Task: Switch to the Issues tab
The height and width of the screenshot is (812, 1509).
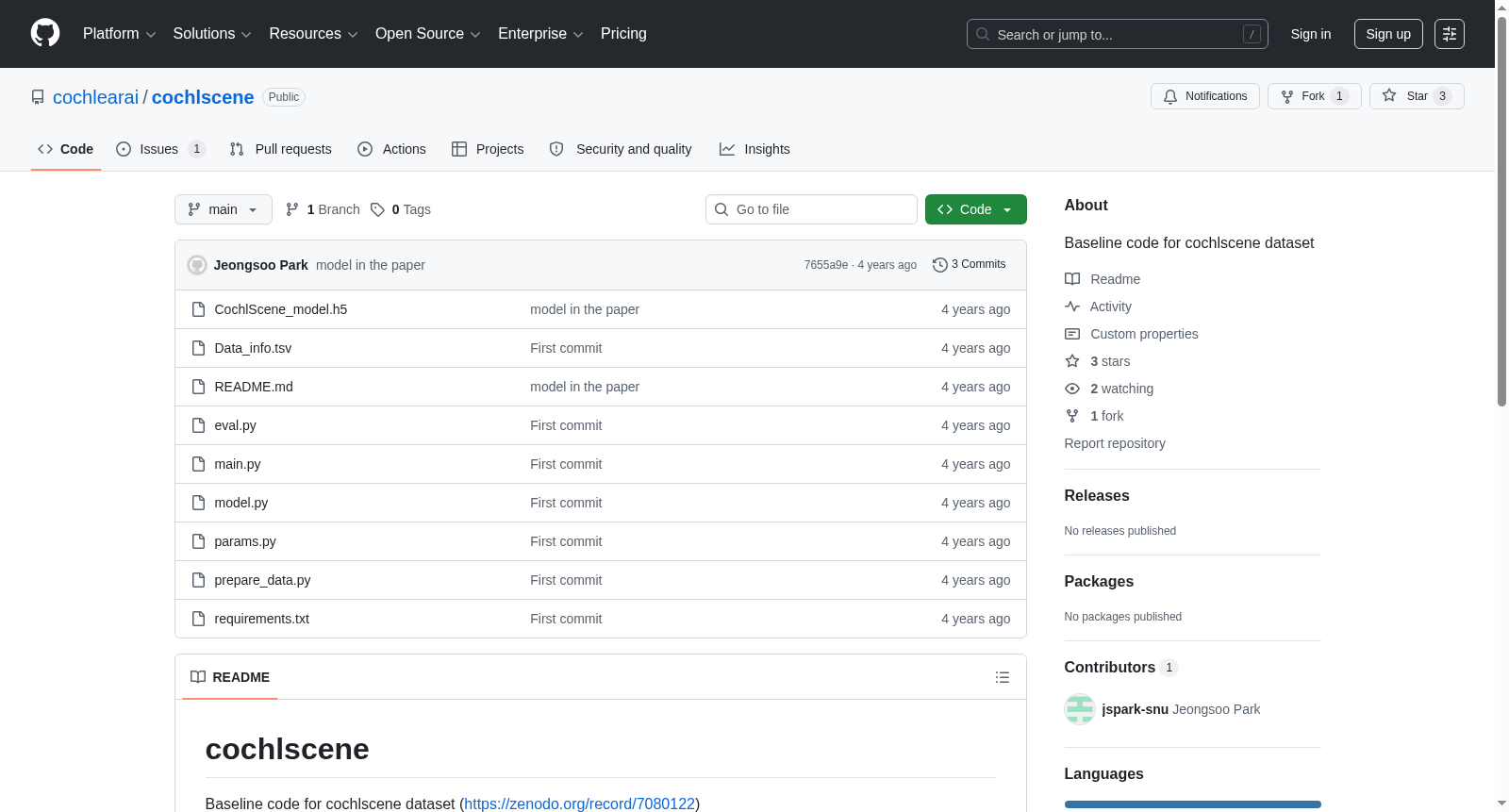Action: pyautogui.click(x=160, y=149)
